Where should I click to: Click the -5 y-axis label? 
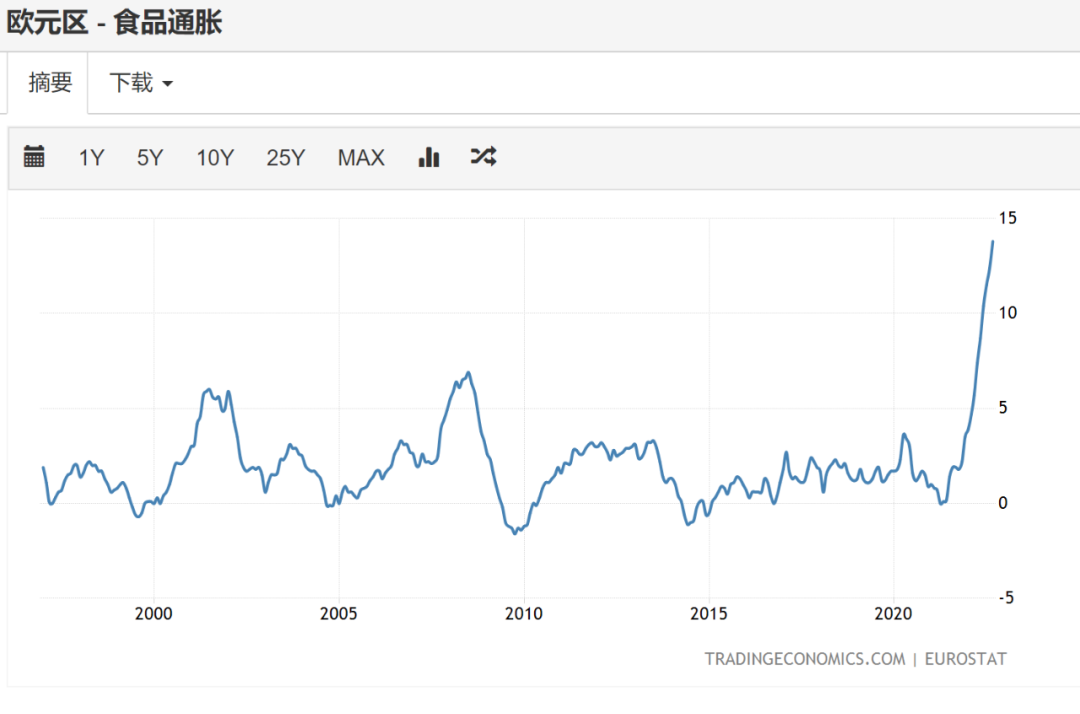[1007, 598]
